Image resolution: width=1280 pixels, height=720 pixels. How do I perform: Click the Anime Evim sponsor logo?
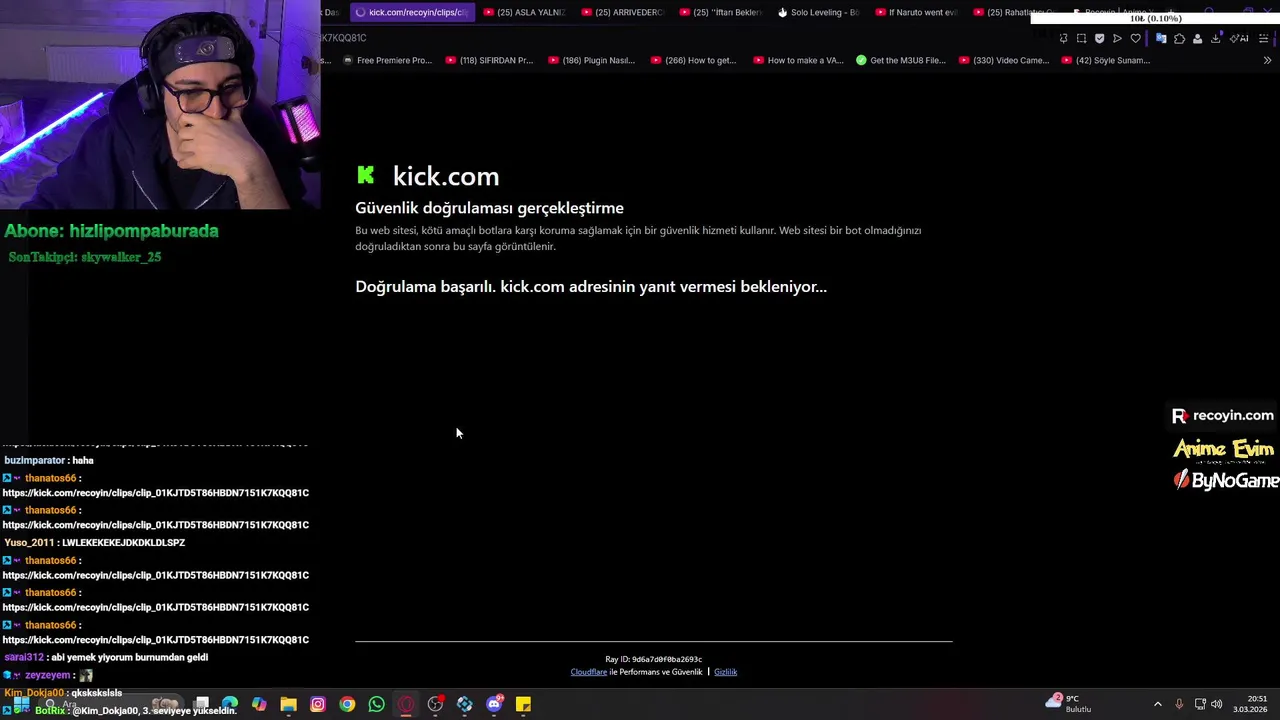point(1224,450)
